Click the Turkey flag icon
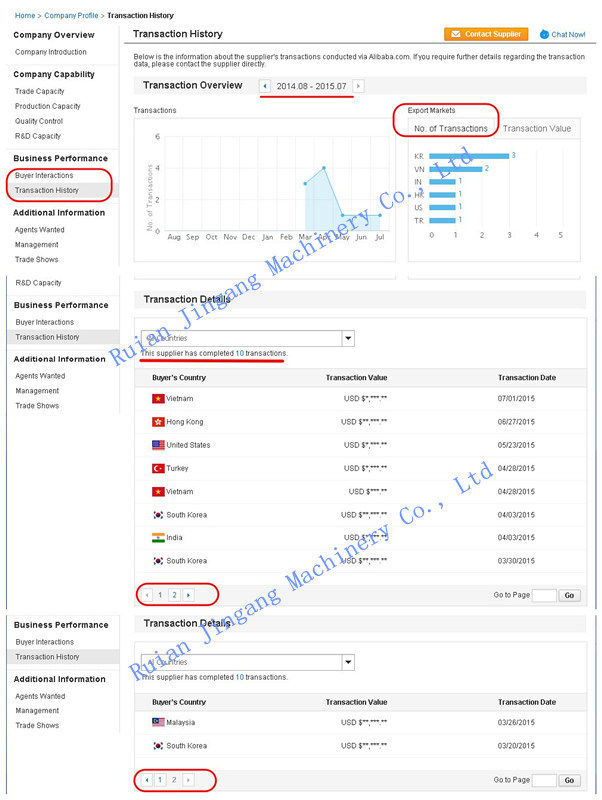The width and height of the screenshot is (602, 800). (158, 468)
